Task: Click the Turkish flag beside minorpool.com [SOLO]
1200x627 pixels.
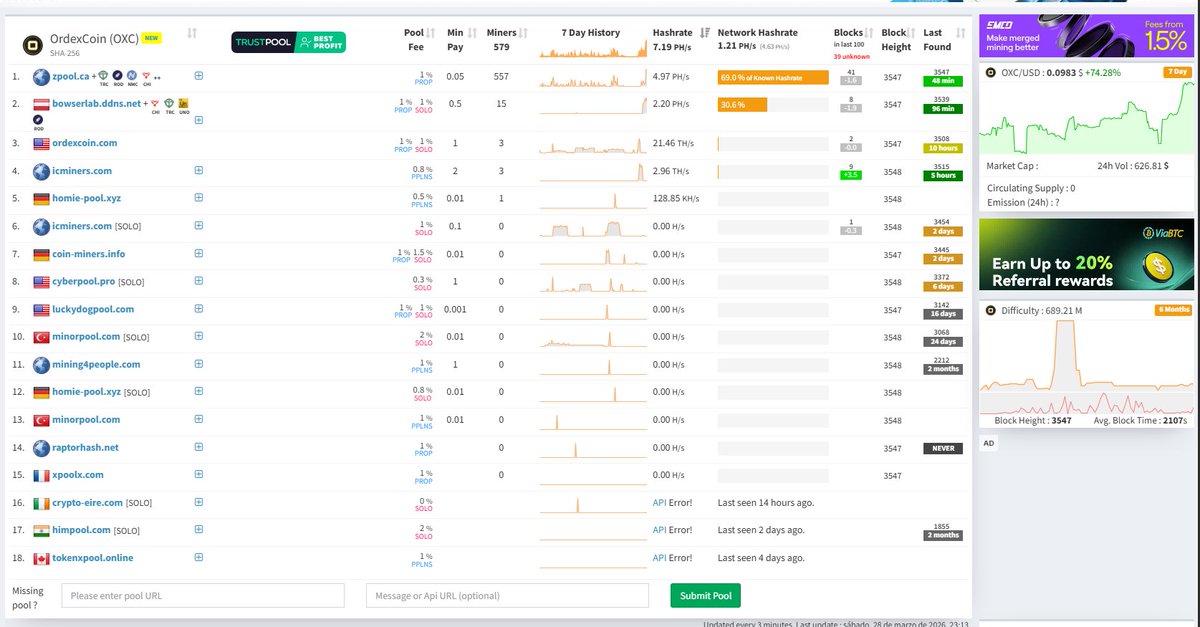Action: point(41,337)
